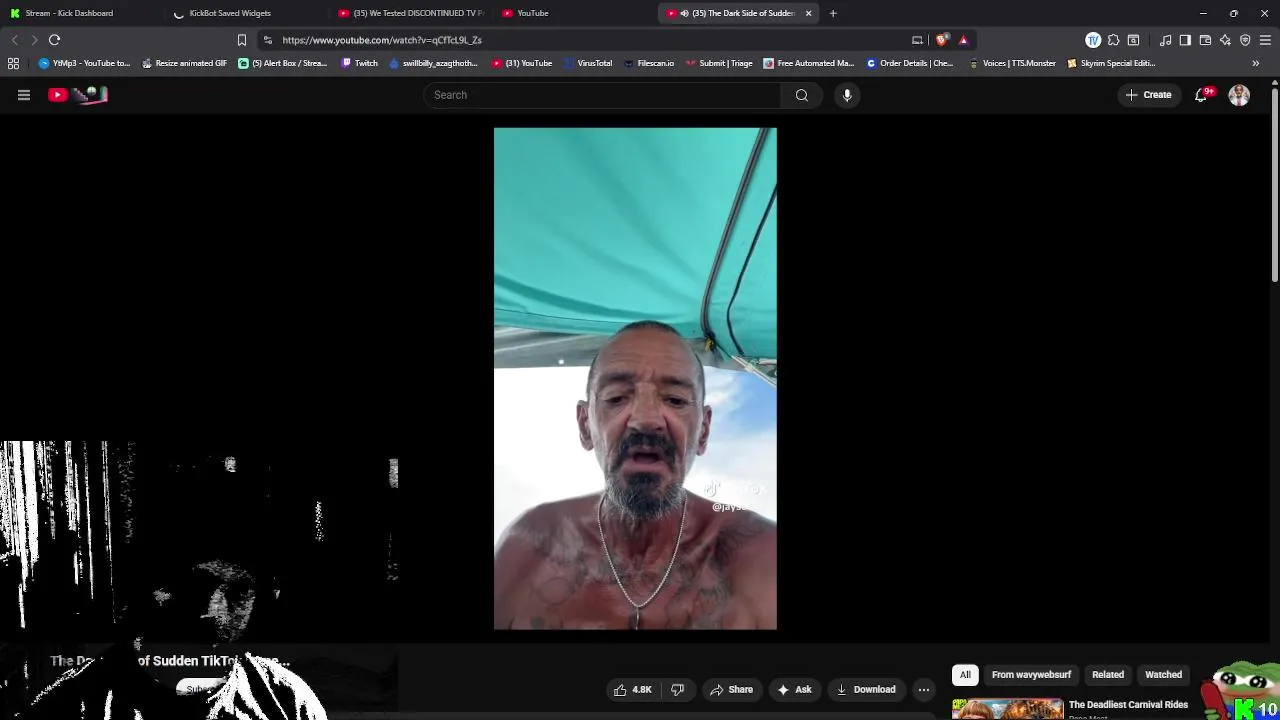Click the Ask button
The image size is (1280, 720).
click(x=794, y=689)
